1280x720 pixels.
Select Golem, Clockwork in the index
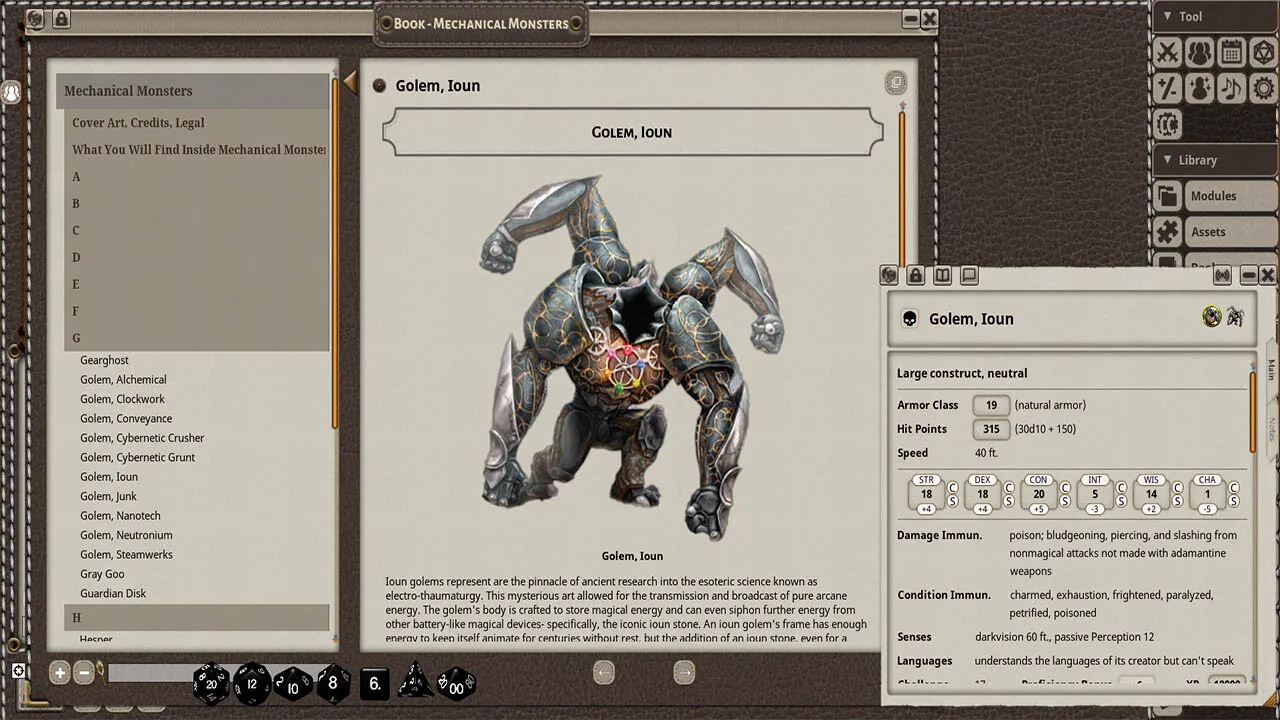click(123, 399)
